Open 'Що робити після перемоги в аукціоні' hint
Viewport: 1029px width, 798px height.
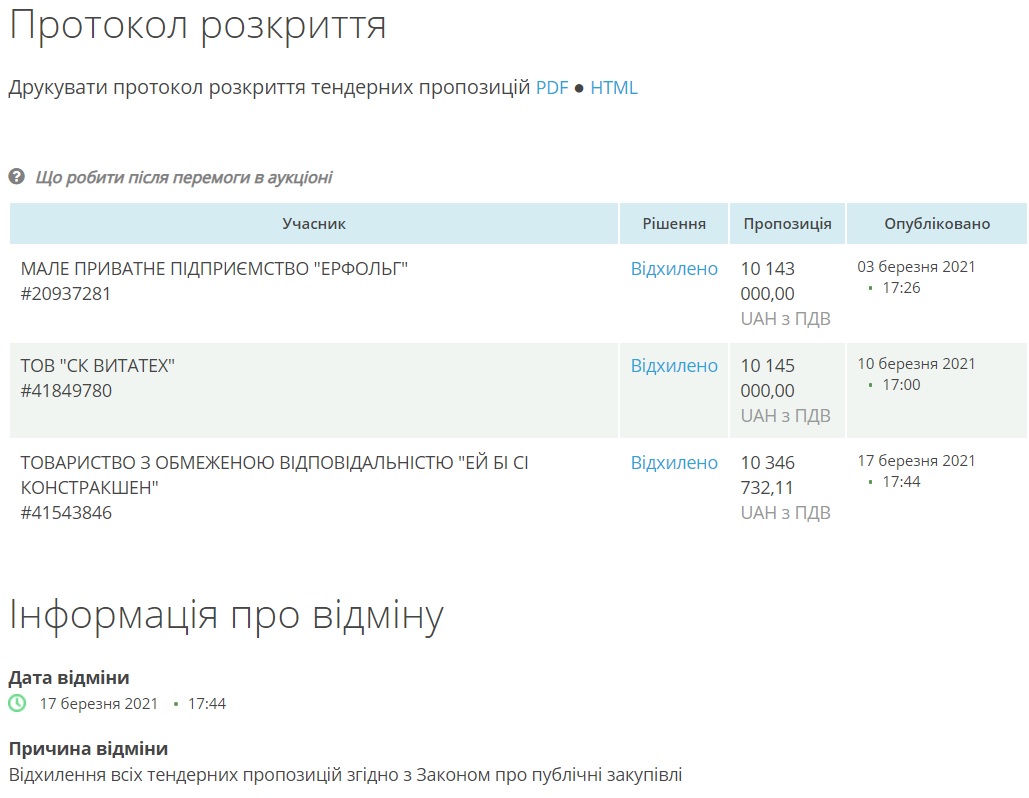pyautogui.click(x=183, y=178)
